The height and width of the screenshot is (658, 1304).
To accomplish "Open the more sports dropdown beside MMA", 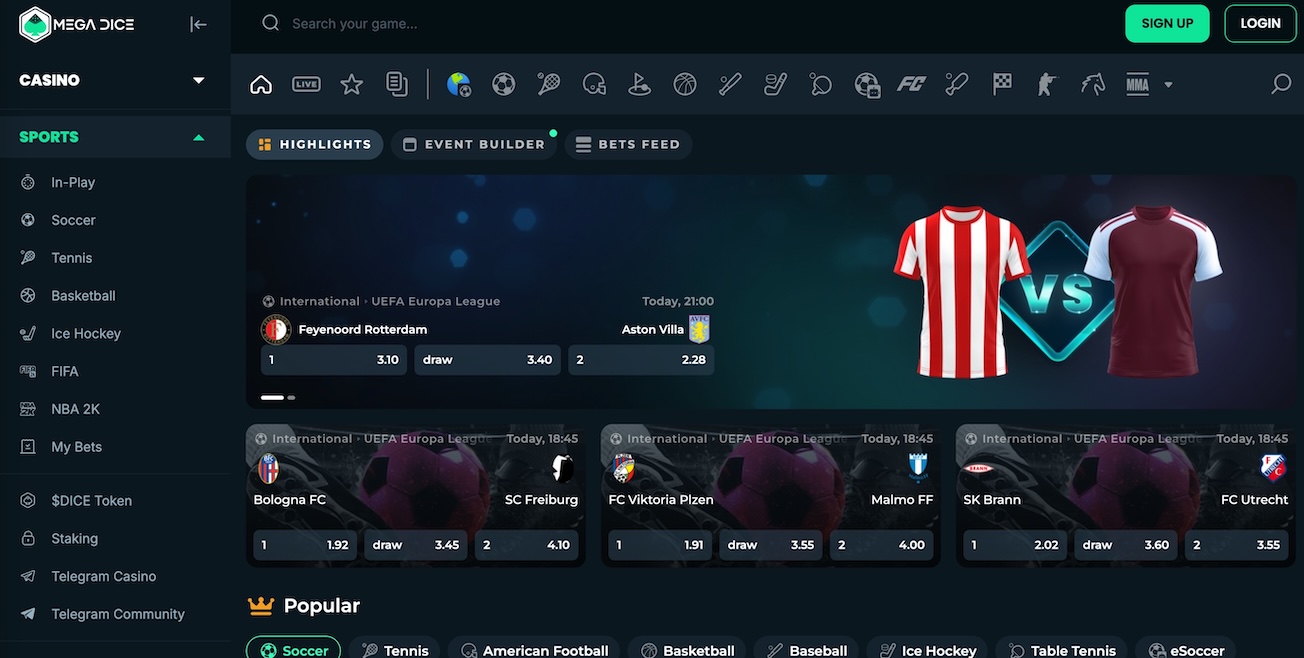I will [1168, 85].
